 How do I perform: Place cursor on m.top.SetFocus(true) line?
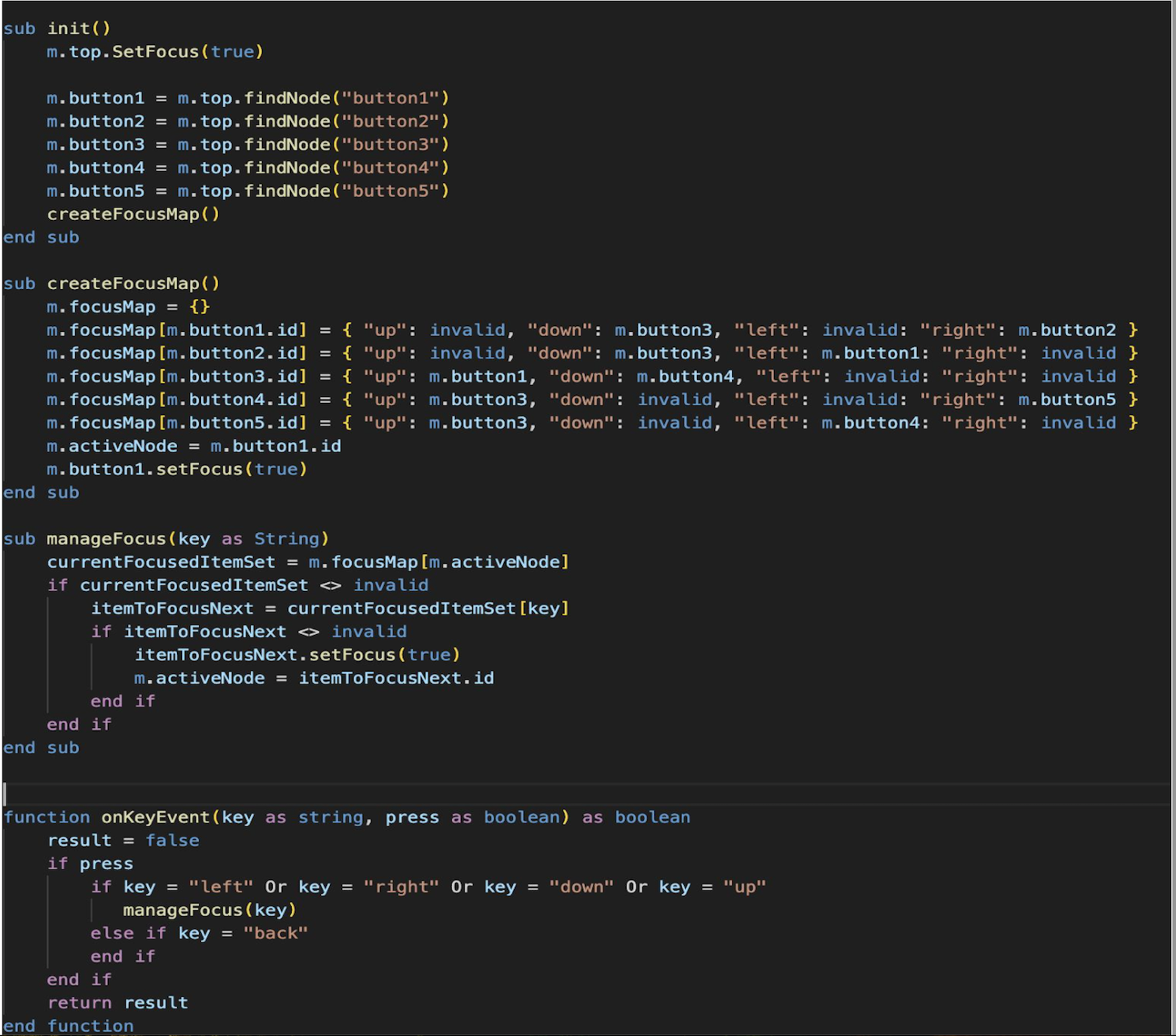155,51
